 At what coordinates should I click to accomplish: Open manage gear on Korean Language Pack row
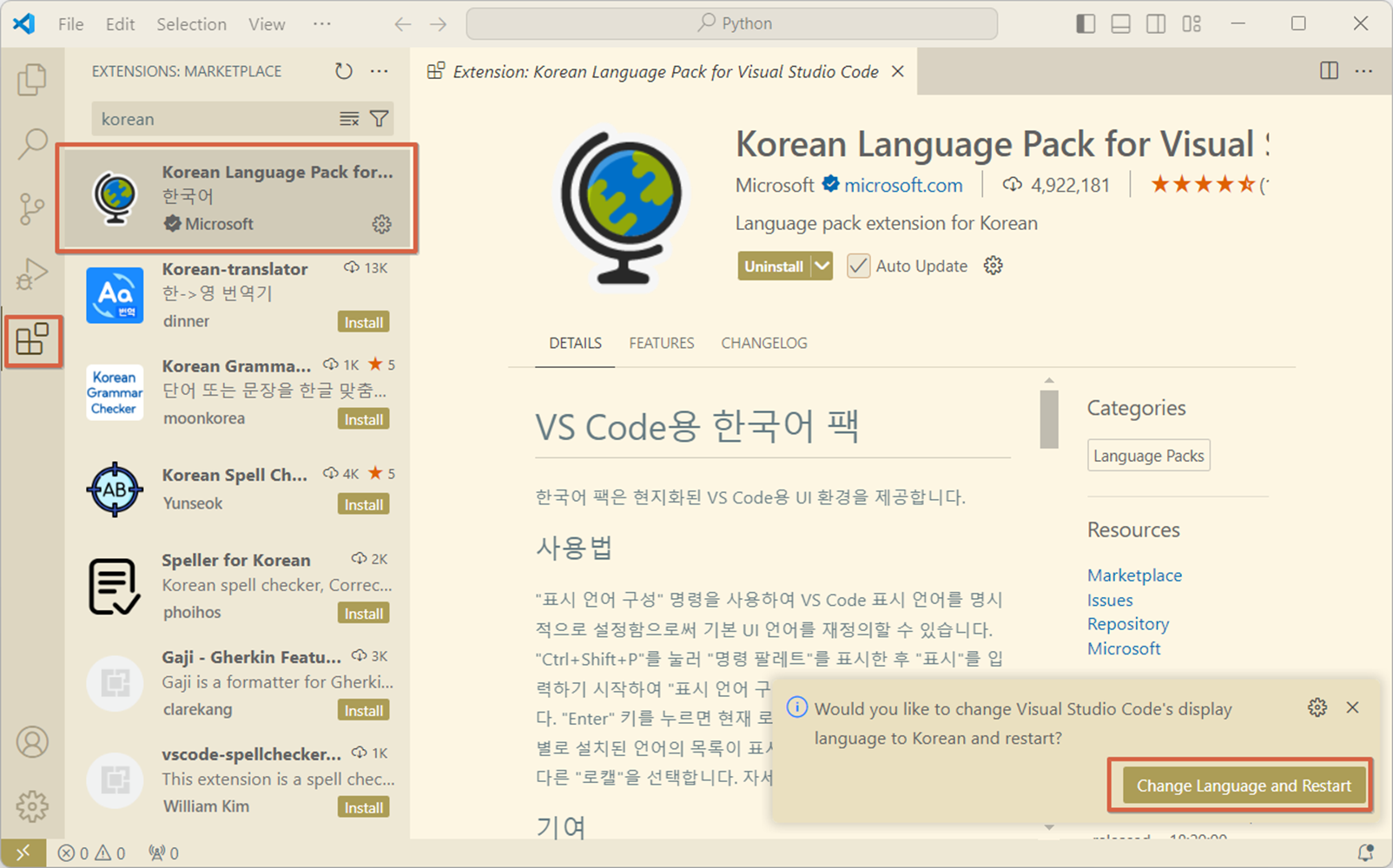pyautogui.click(x=381, y=224)
